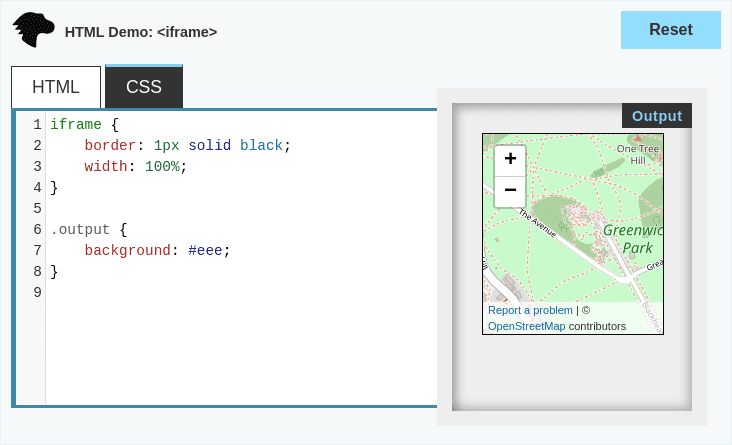The image size is (732, 445).
Task: Click the Reset button
Action: 670,30
